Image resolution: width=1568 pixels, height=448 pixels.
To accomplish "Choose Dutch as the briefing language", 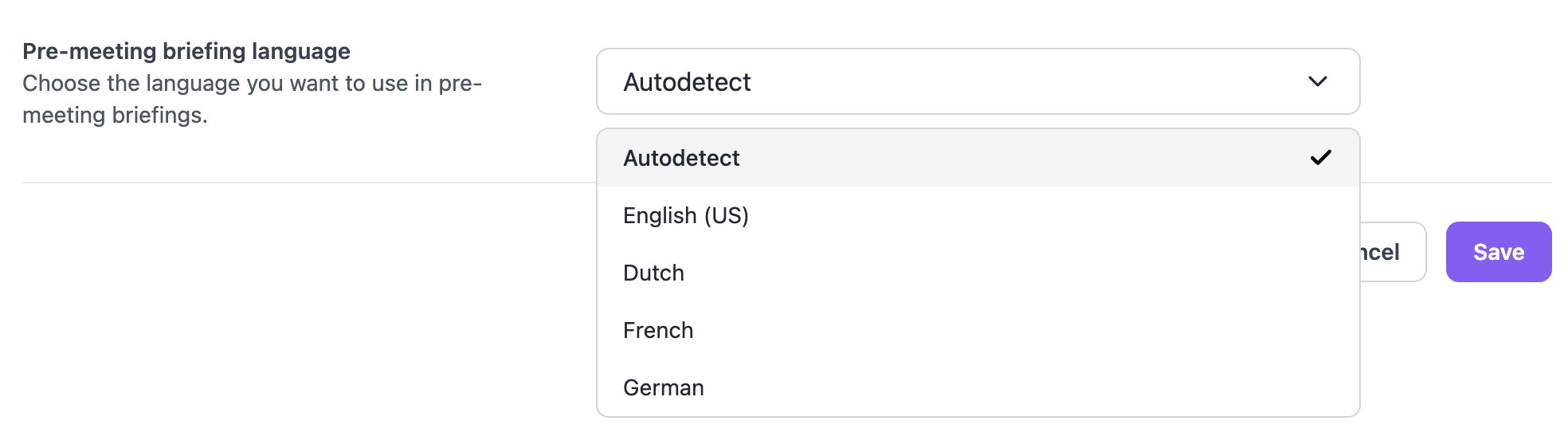I will 653,273.
